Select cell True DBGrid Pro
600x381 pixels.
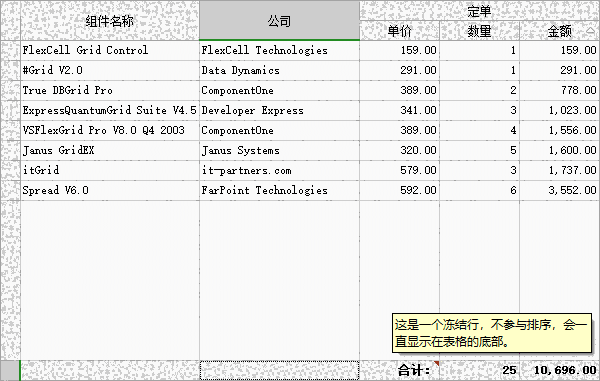(110, 90)
